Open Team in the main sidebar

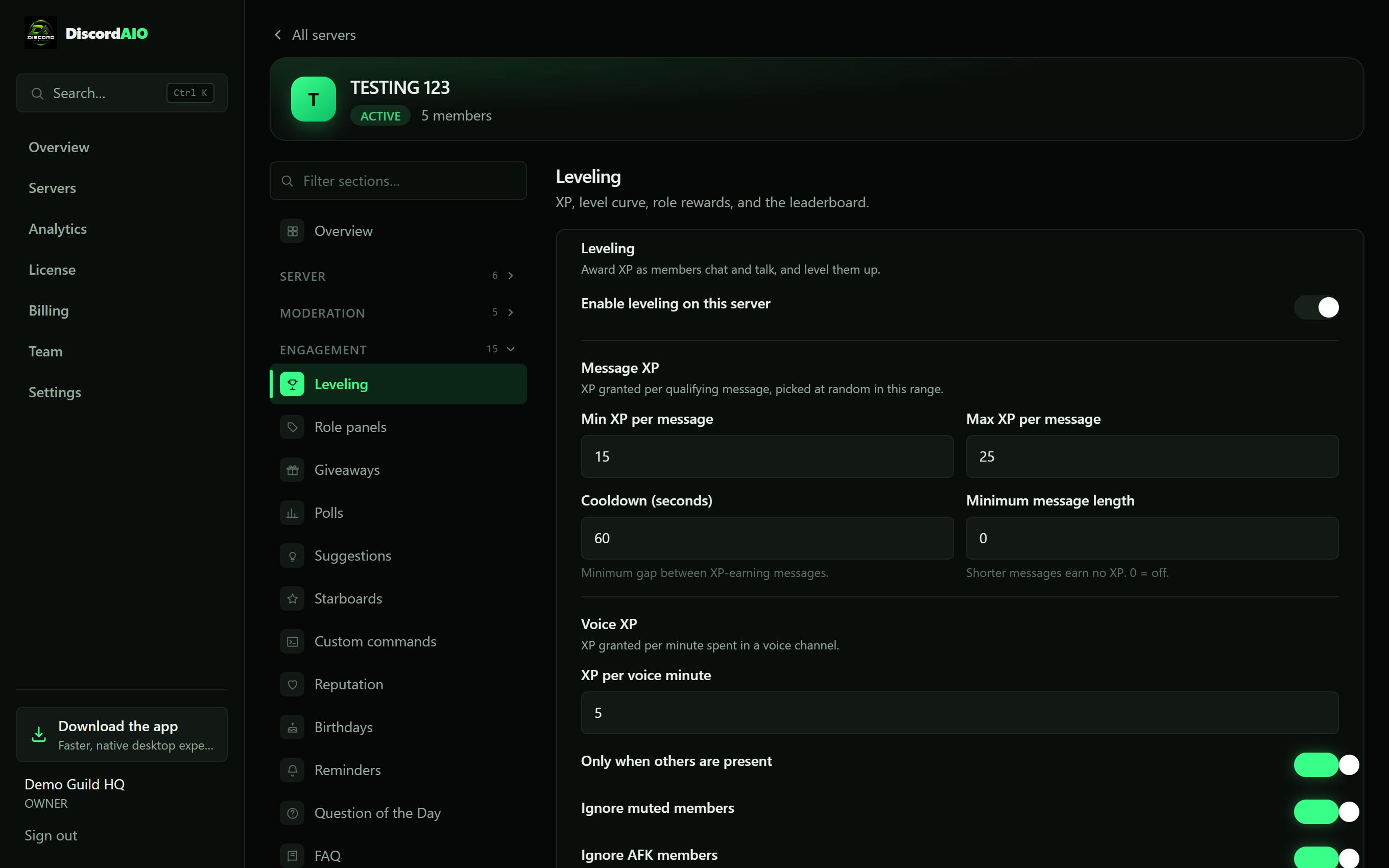(x=45, y=351)
